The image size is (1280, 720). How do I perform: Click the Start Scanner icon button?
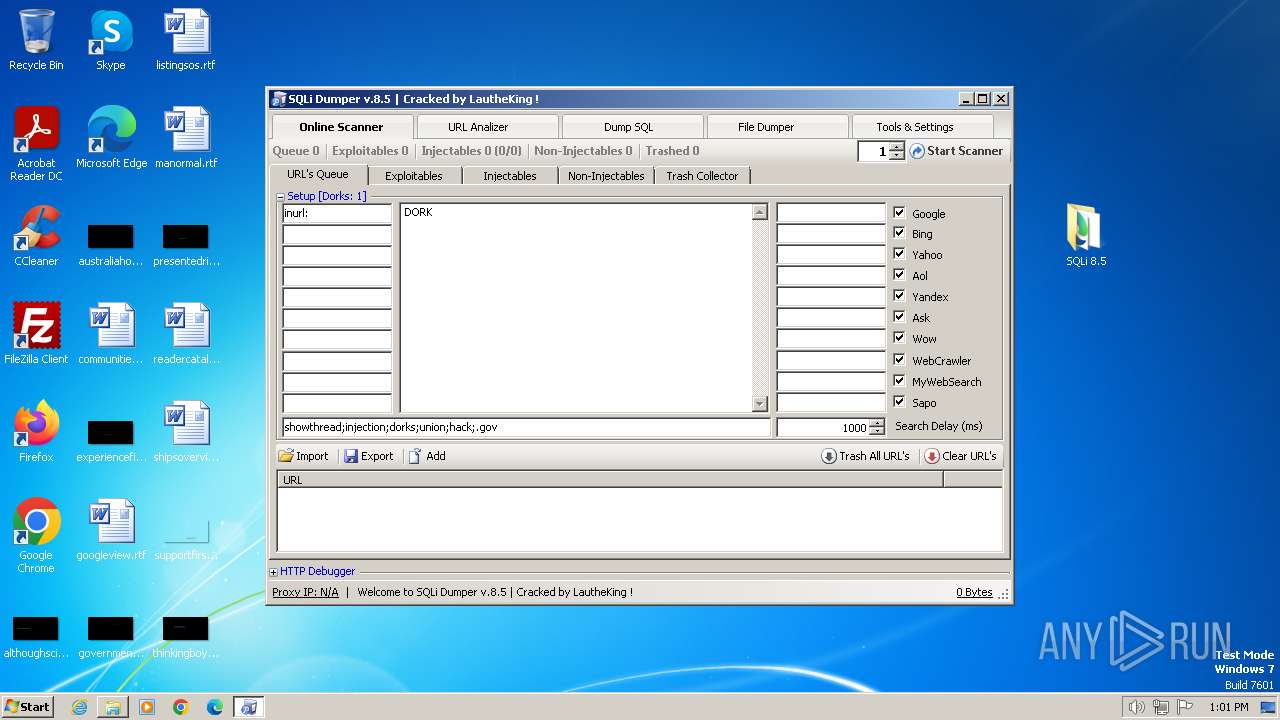(916, 151)
